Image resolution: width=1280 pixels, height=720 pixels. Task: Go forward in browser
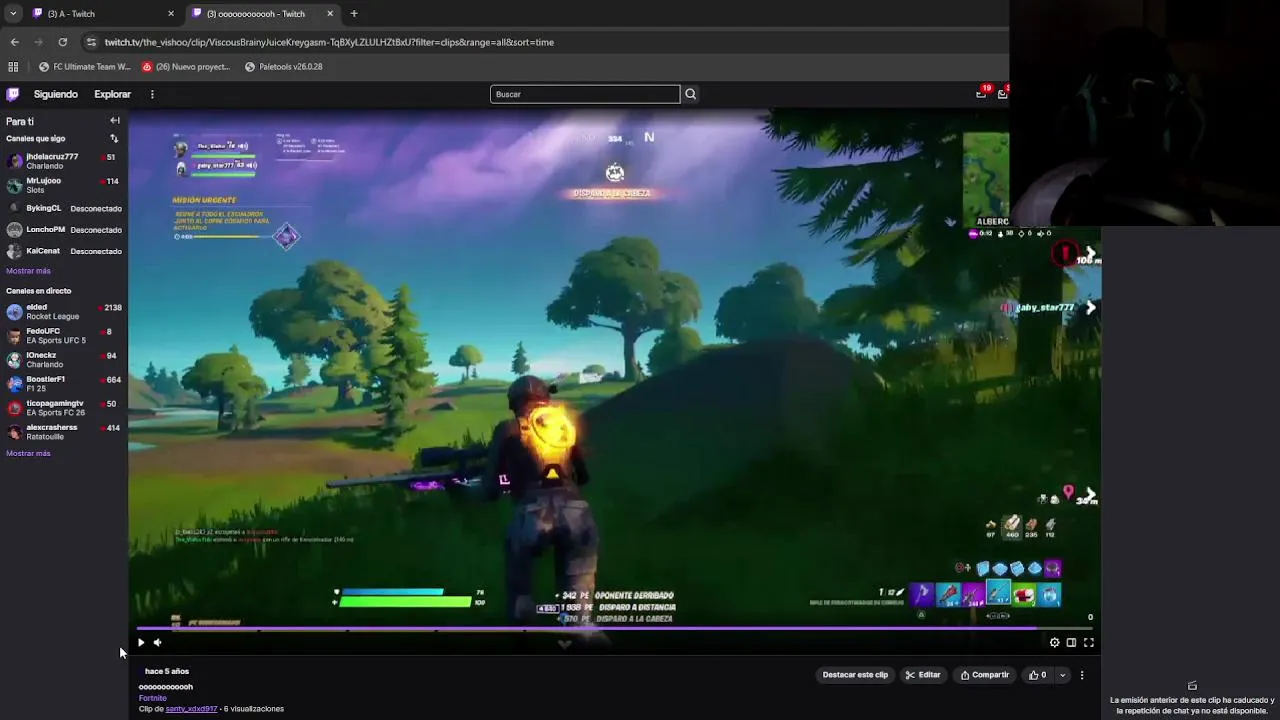[38, 42]
